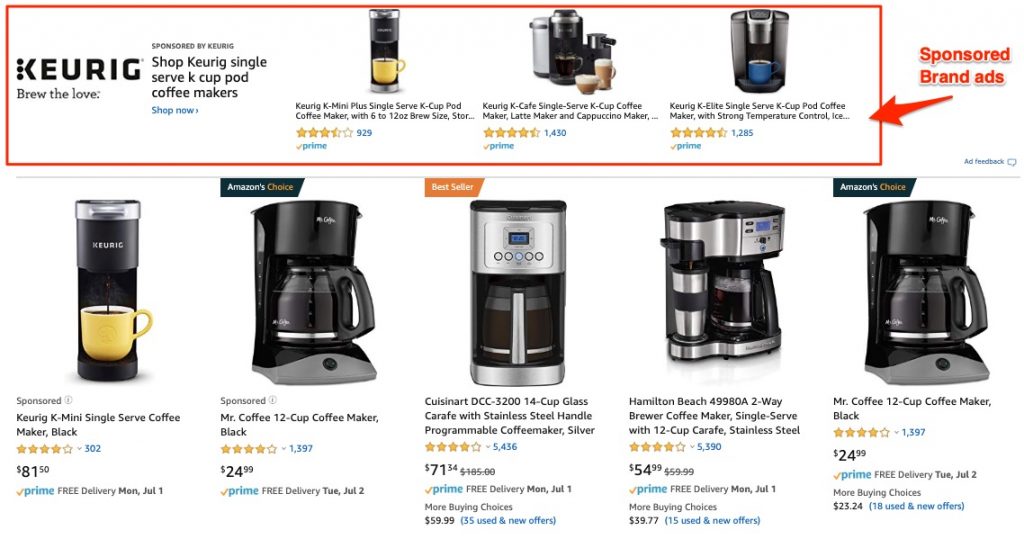Click star rating of Keurig K-Elite ad
The width and height of the screenshot is (1024, 539).
point(698,133)
